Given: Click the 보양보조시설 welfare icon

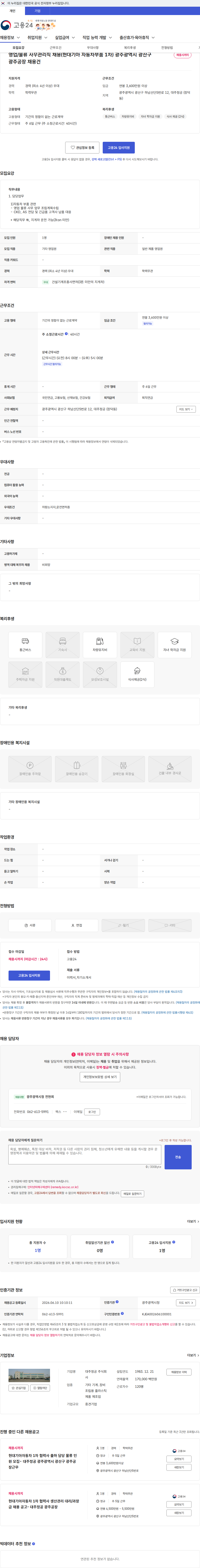Looking at the screenshot, I should pyautogui.click(x=100, y=674).
